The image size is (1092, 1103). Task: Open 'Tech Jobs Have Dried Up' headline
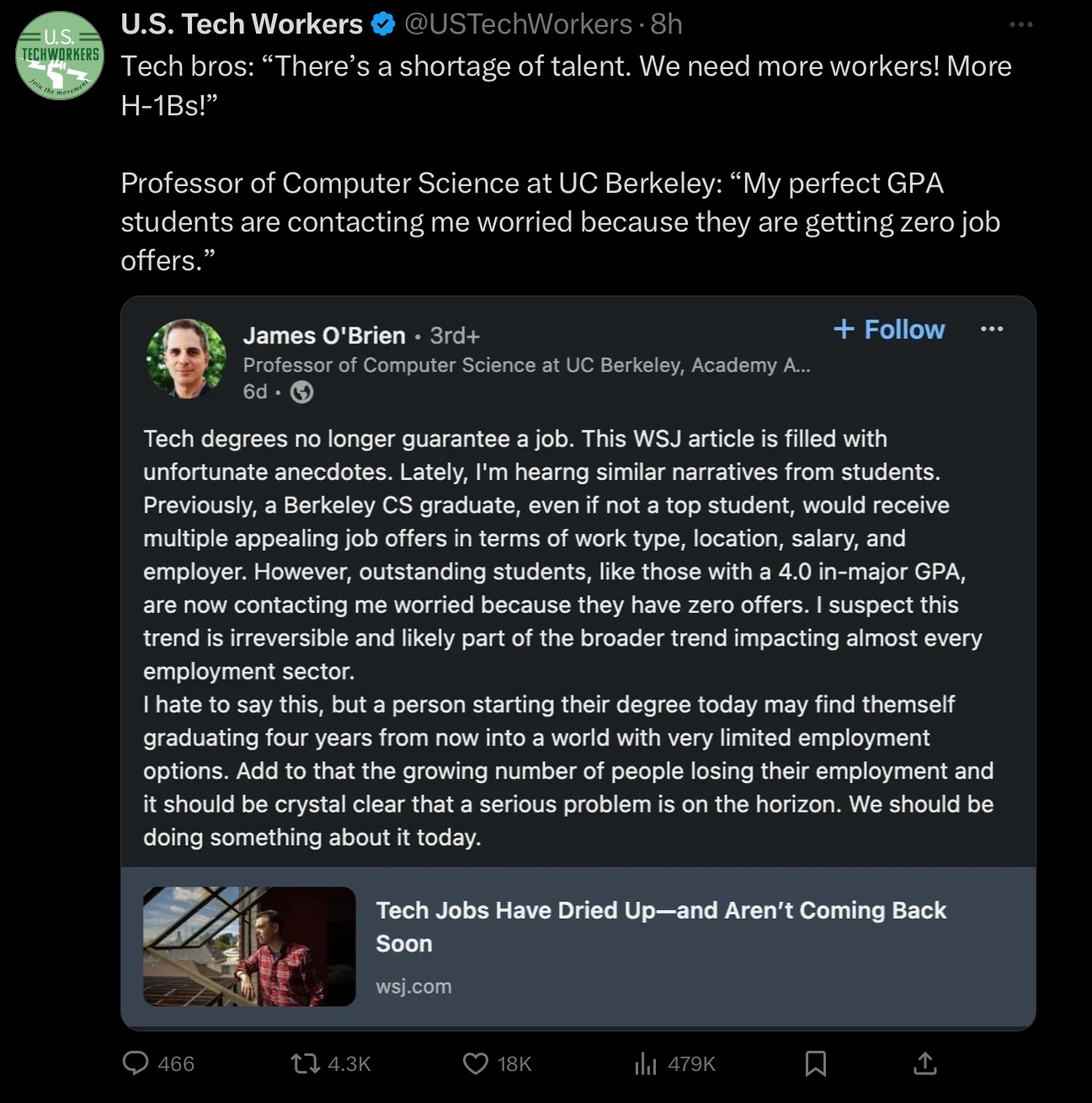[x=661, y=927]
